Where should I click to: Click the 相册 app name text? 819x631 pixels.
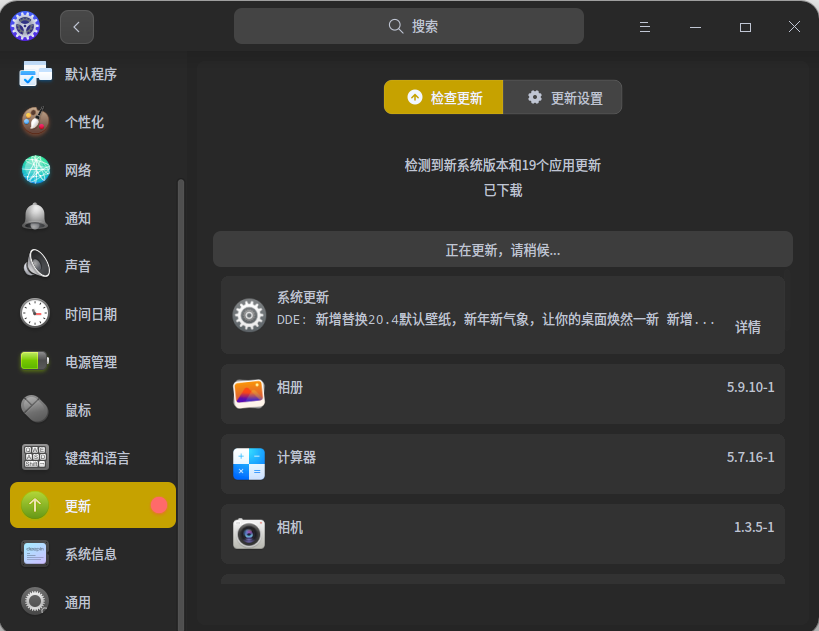tap(290, 388)
